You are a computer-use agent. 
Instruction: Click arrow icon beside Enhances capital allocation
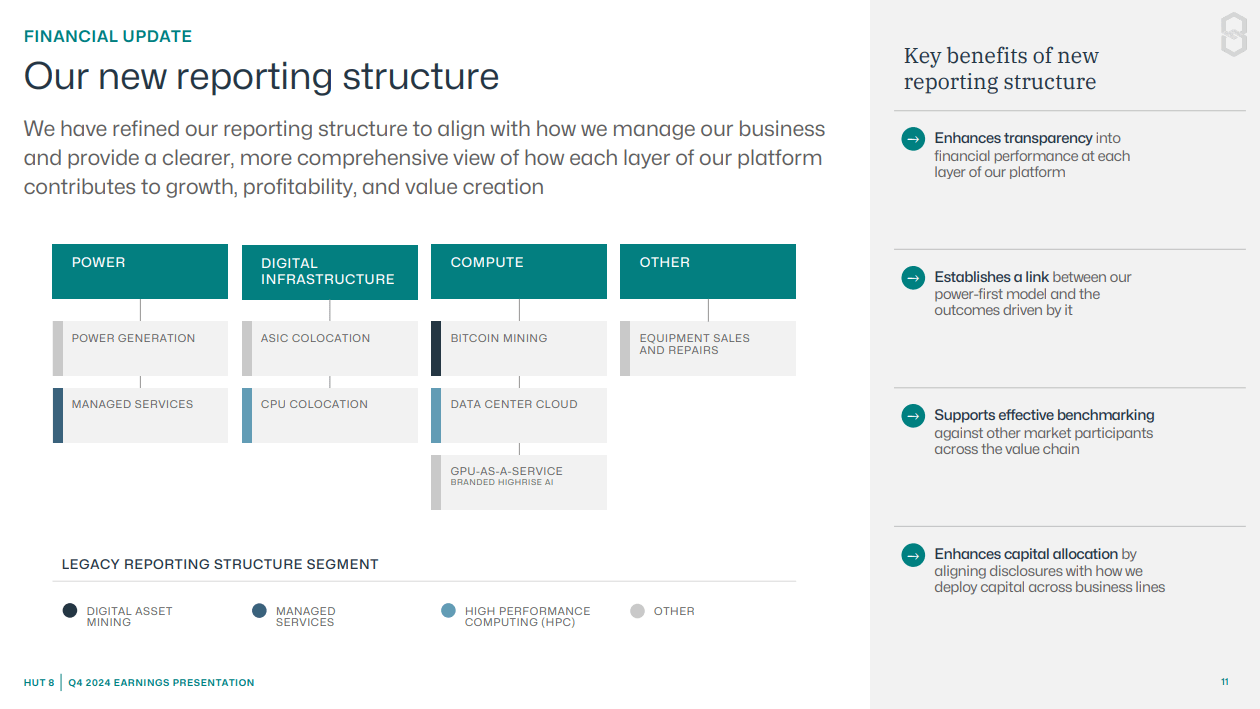click(x=912, y=555)
